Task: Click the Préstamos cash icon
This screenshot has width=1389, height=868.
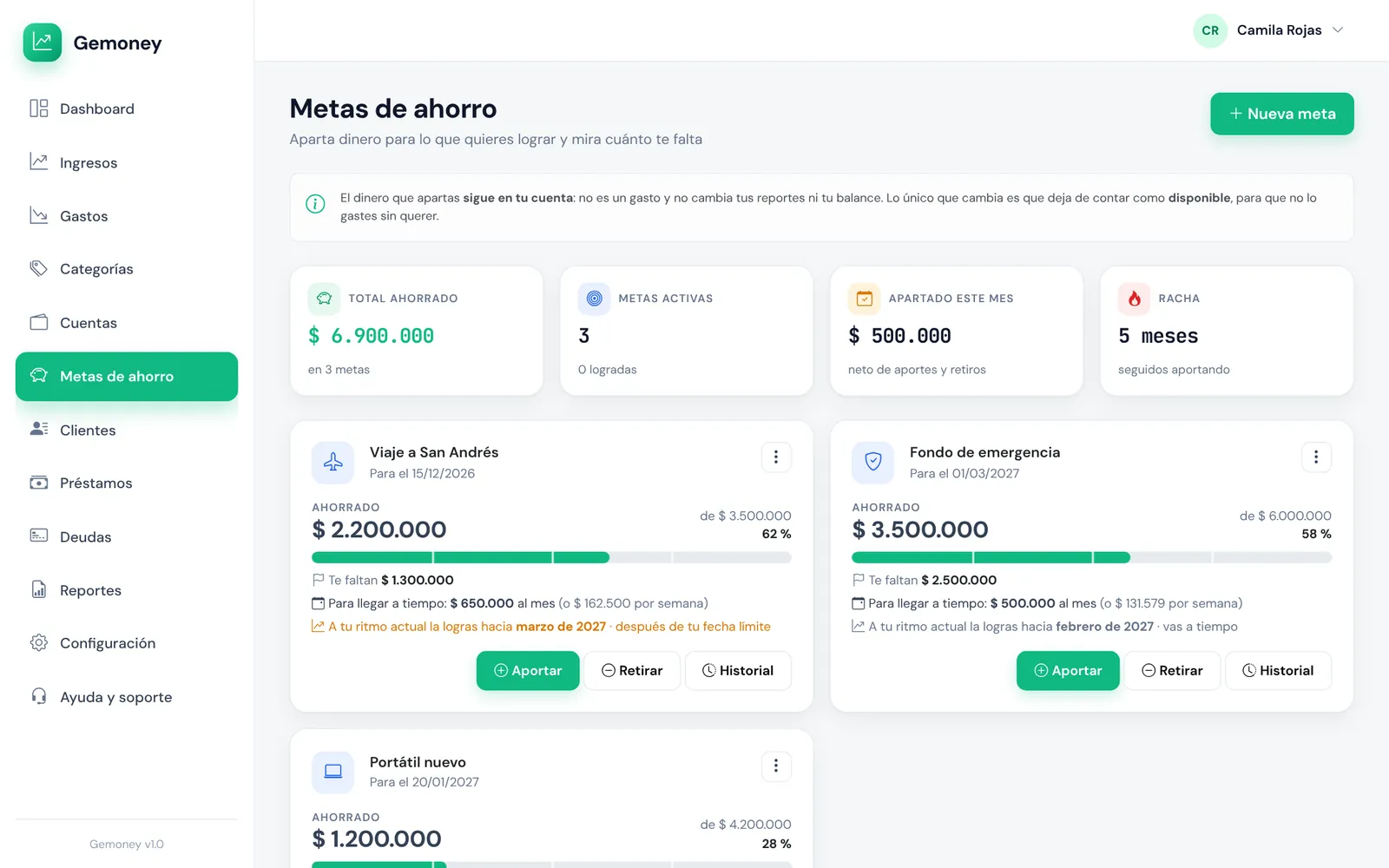Action: coord(39,483)
